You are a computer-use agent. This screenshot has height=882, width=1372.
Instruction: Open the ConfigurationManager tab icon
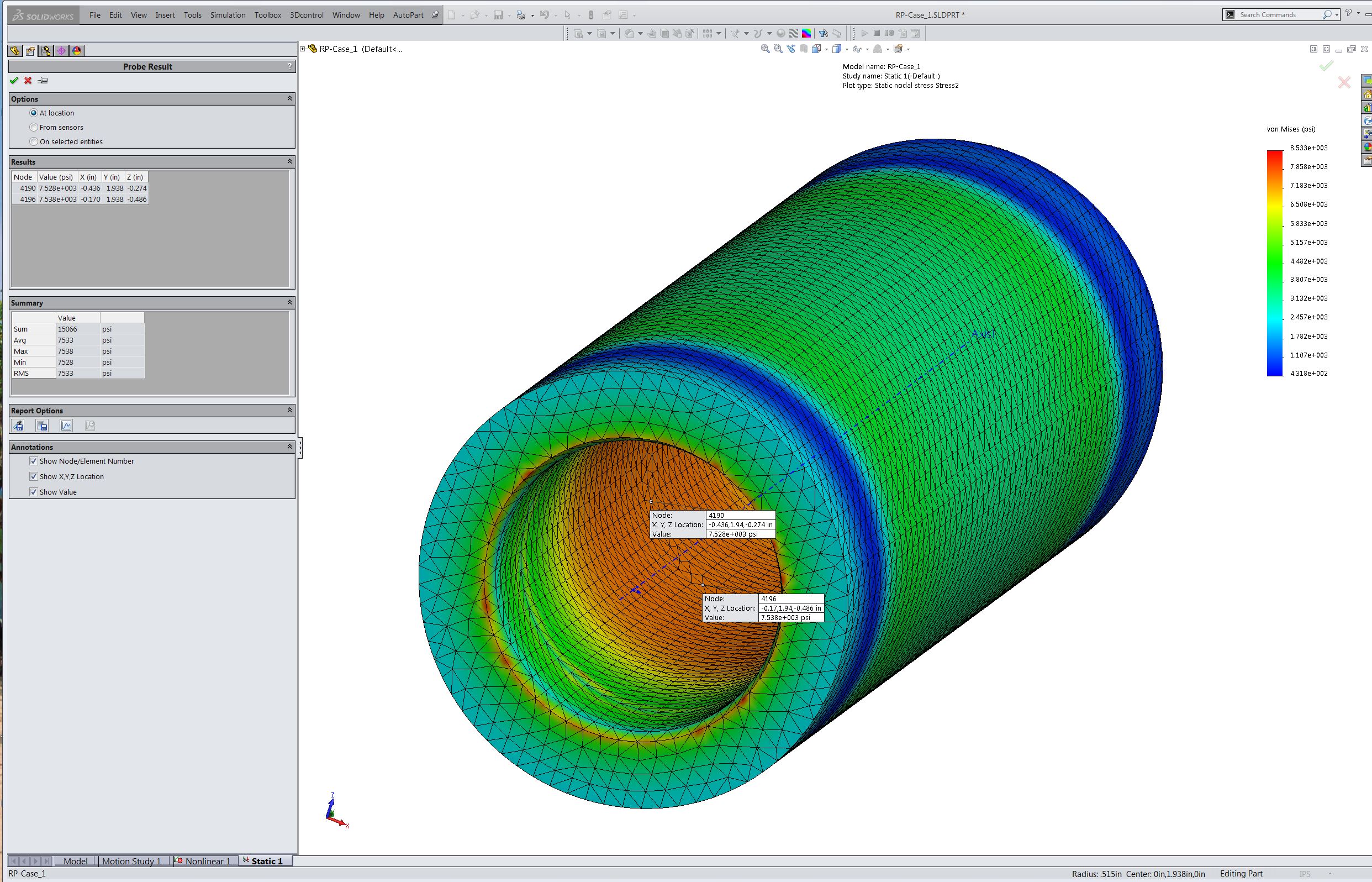(x=46, y=51)
